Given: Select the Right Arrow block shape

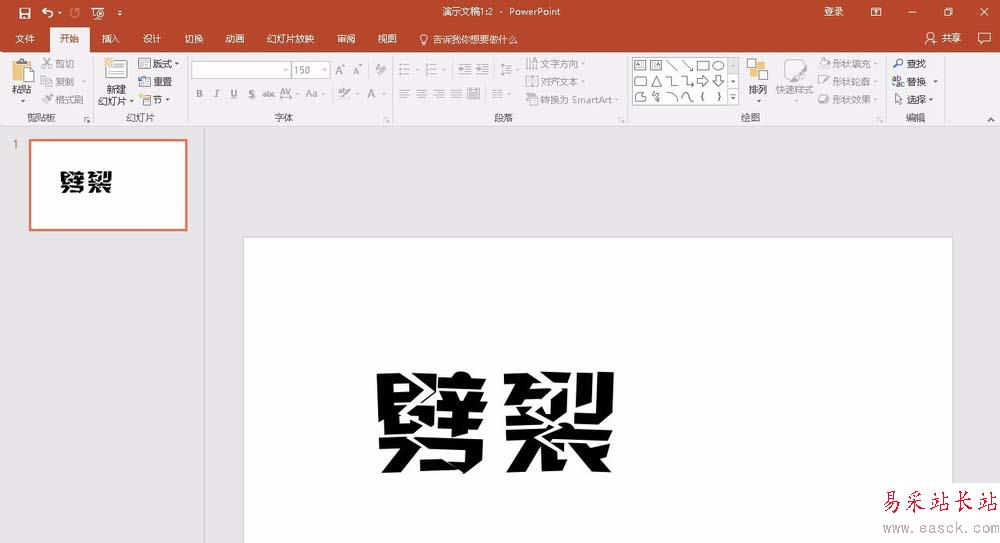Looking at the screenshot, I should click(x=702, y=81).
